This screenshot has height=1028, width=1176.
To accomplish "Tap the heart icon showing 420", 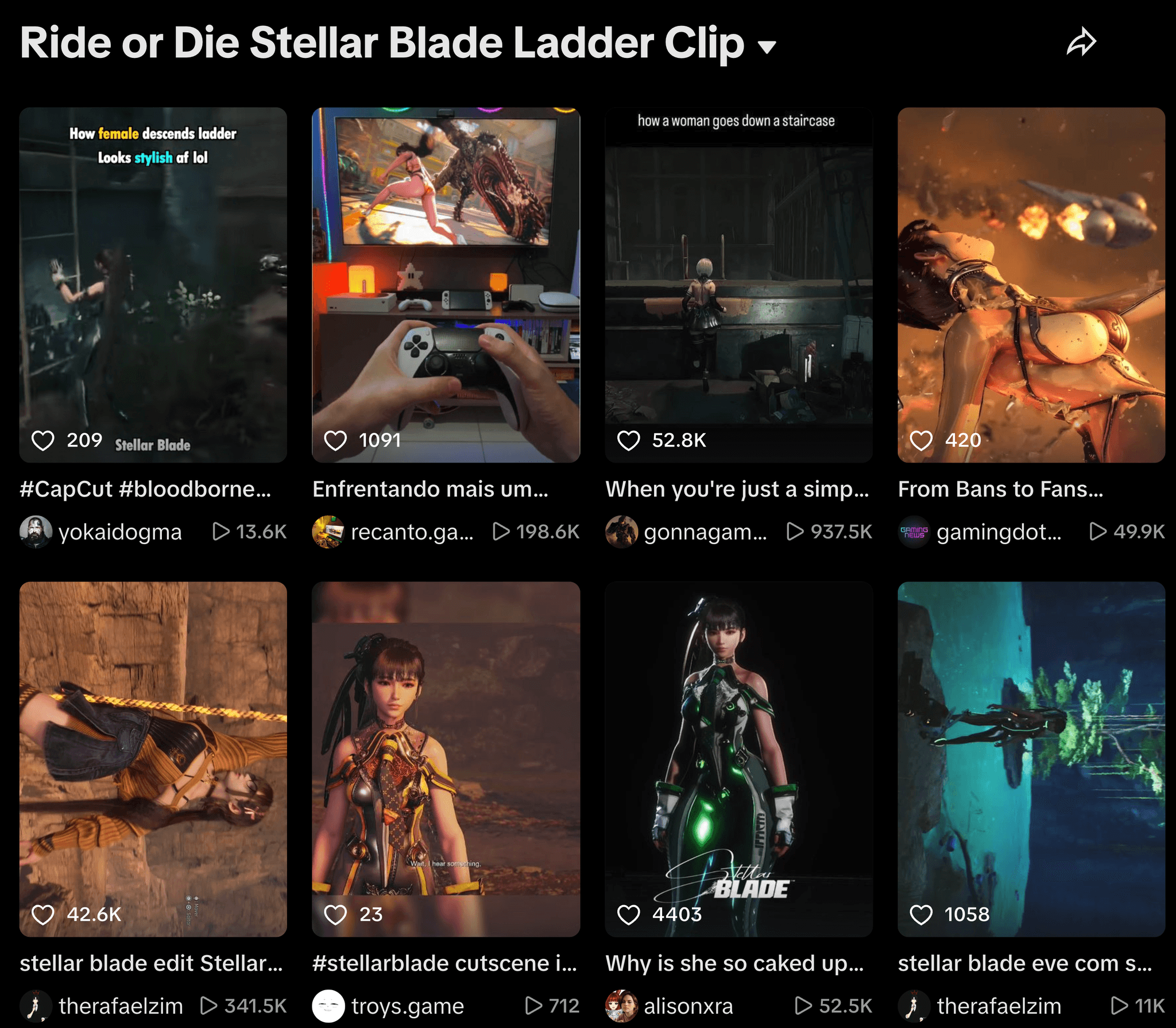I will pos(921,440).
